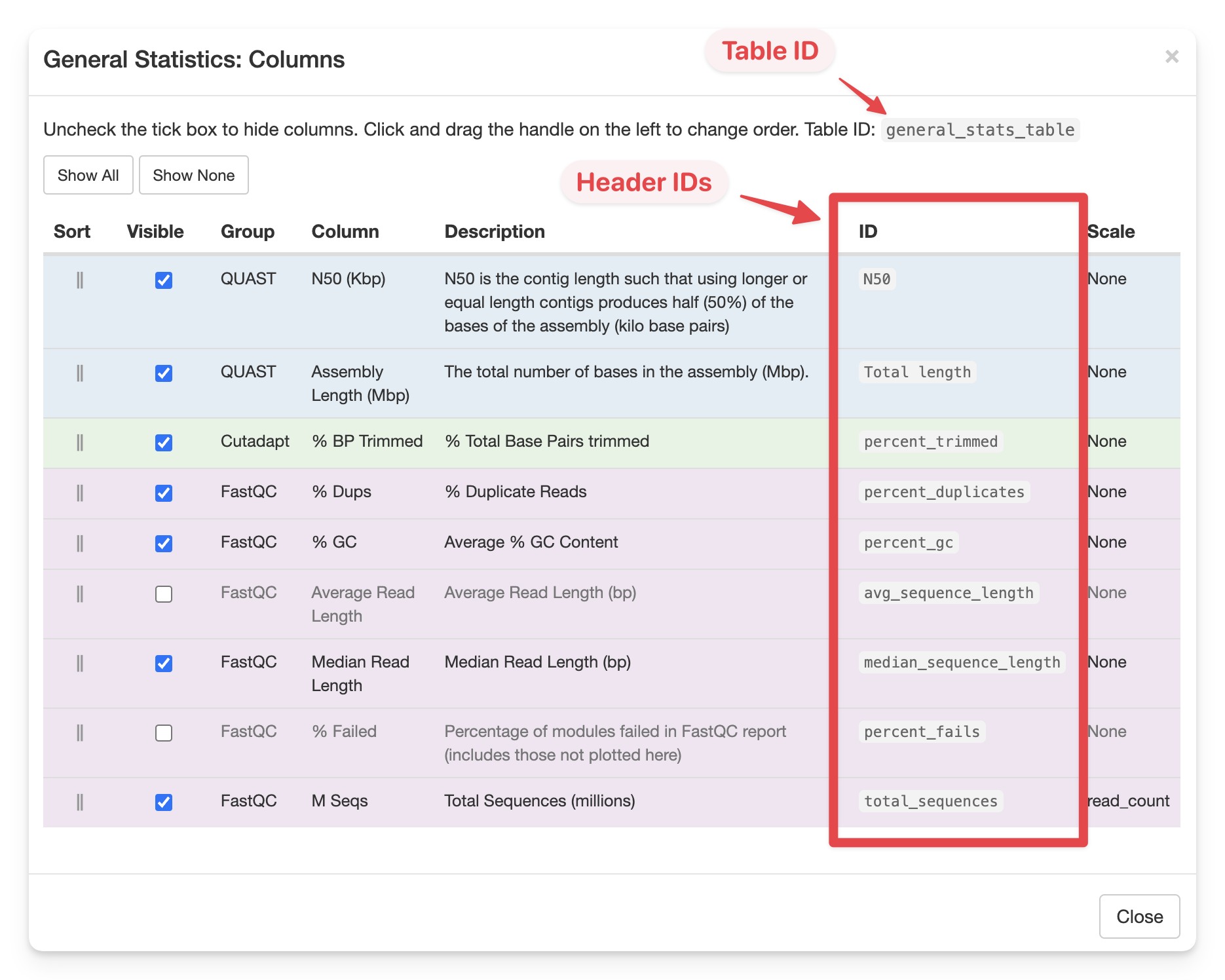Click the Close button
The image size is (1225, 980).
(1139, 916)
